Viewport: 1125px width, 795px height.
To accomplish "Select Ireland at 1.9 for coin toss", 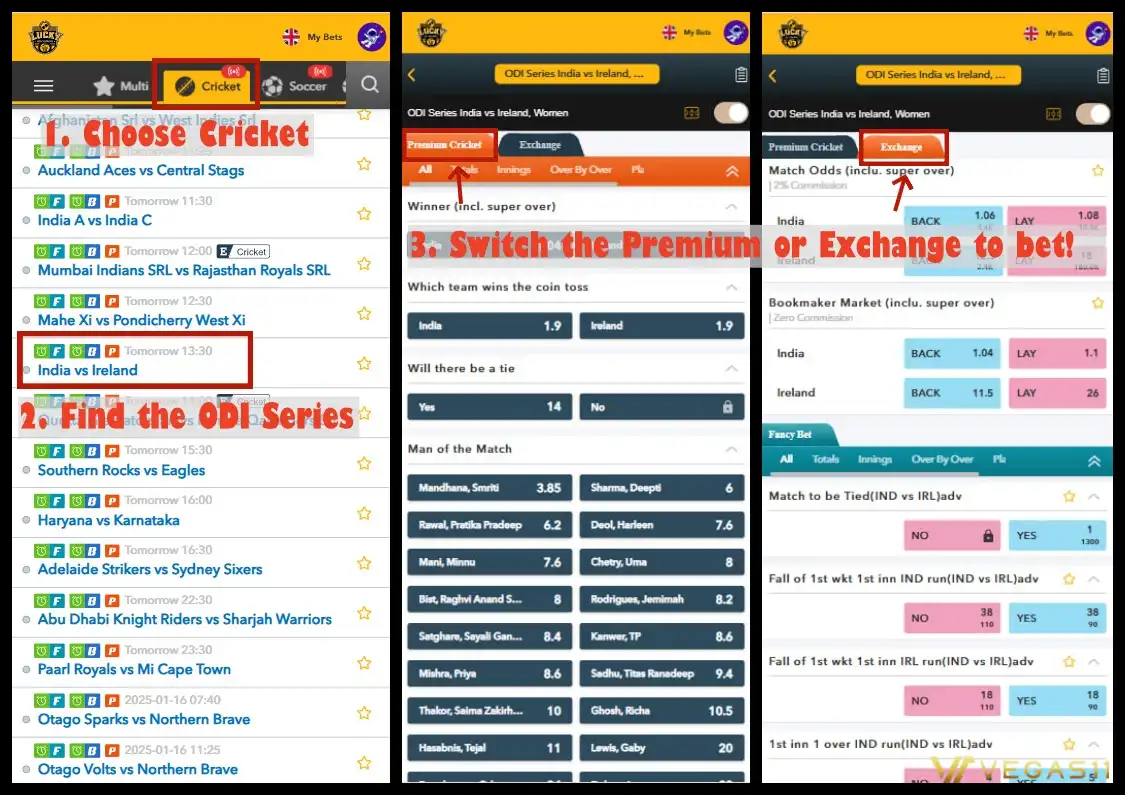I will 662,326.
